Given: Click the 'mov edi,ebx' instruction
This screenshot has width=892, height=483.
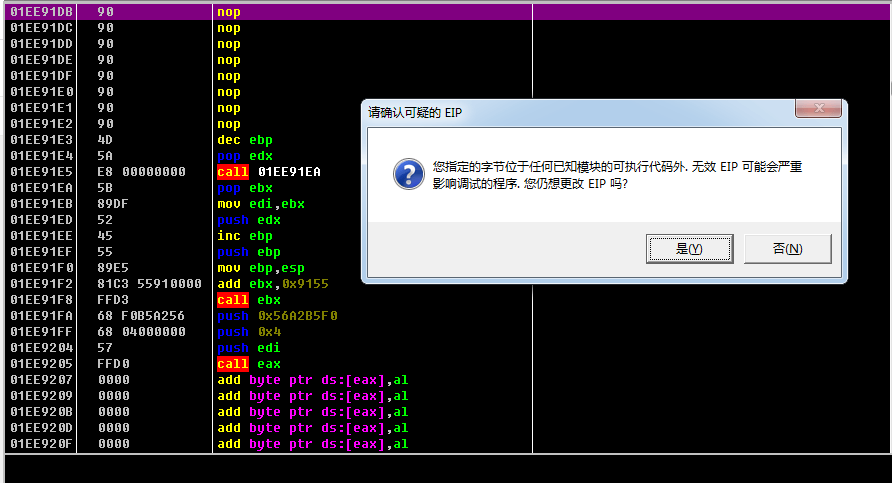Looking at the screenshot, I should click(261, 204).
